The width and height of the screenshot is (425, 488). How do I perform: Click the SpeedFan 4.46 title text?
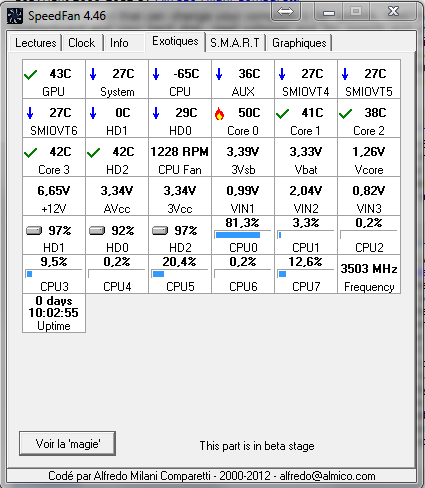coord(67,16)
